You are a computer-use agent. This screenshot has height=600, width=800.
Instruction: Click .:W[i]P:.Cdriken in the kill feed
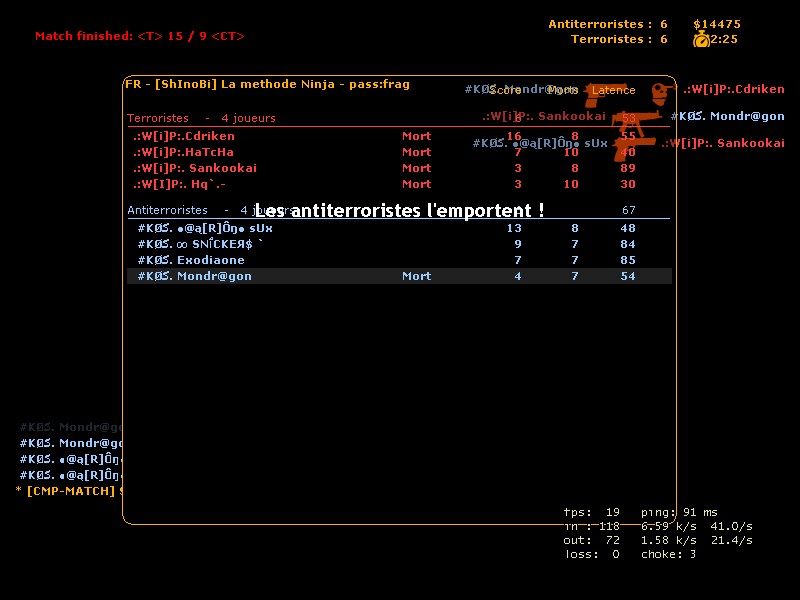coord(734,89)
